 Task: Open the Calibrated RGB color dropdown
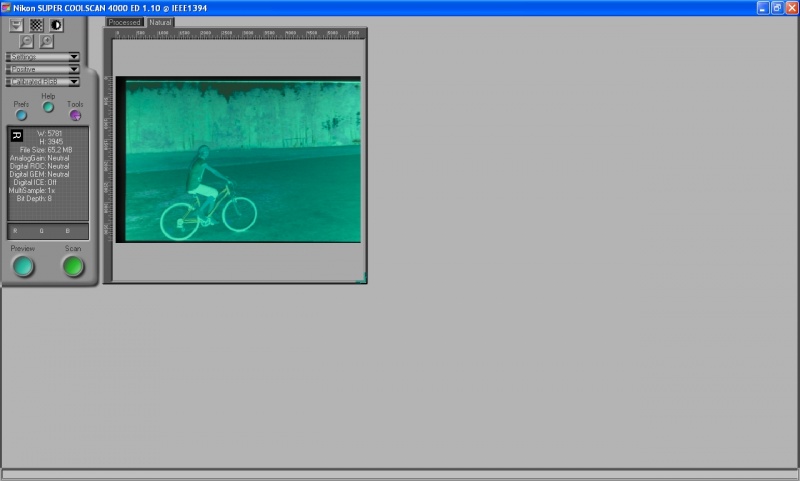tap(42, 82)
